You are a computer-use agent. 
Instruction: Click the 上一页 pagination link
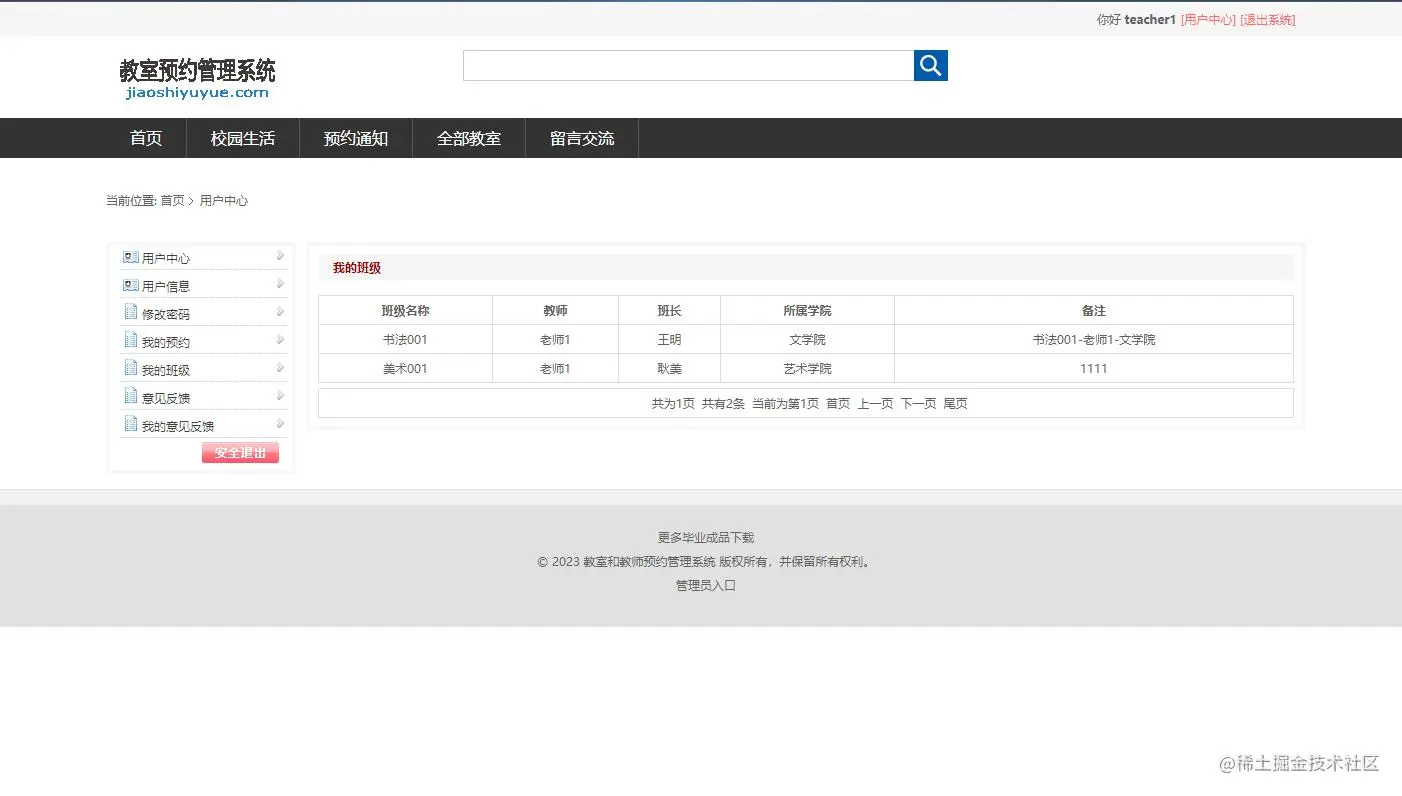point(875,403)
